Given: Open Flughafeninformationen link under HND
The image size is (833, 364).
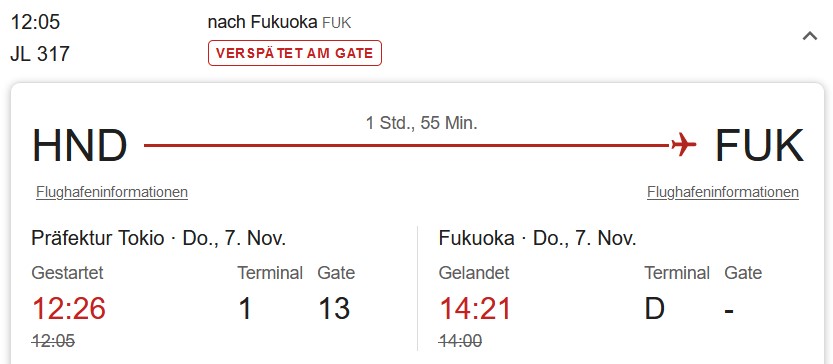Looking at the screenshot, I should click(x=112, y=192).
